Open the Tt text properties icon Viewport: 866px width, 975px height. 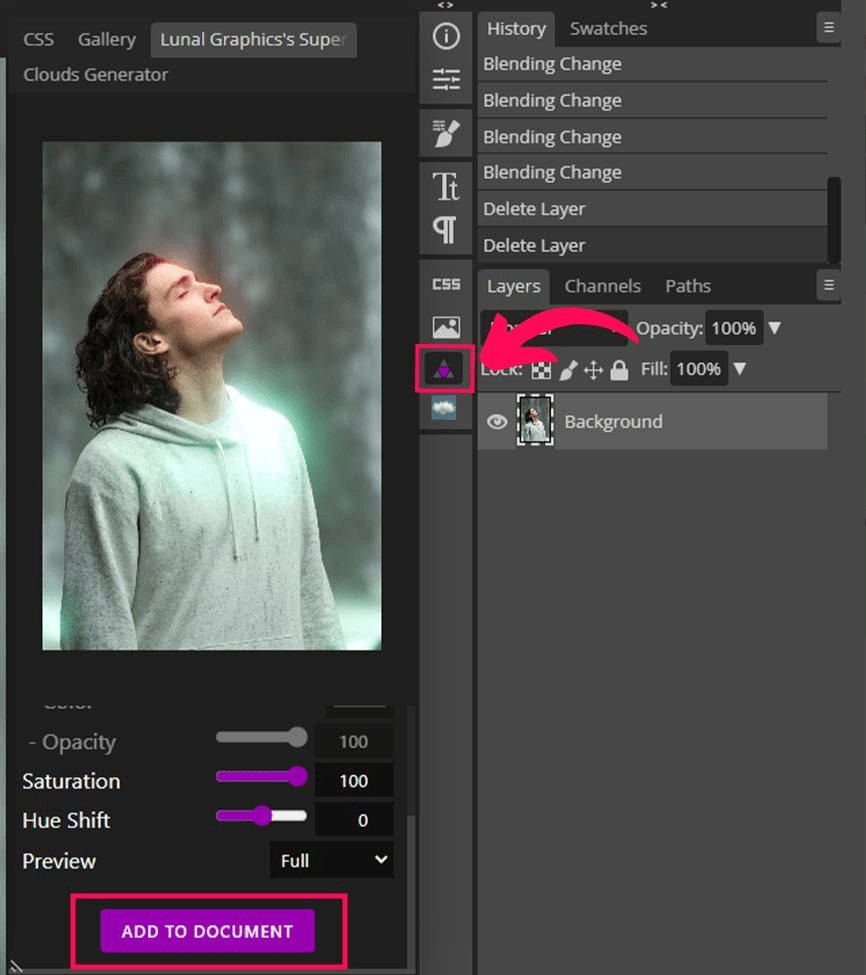point(446,186)
